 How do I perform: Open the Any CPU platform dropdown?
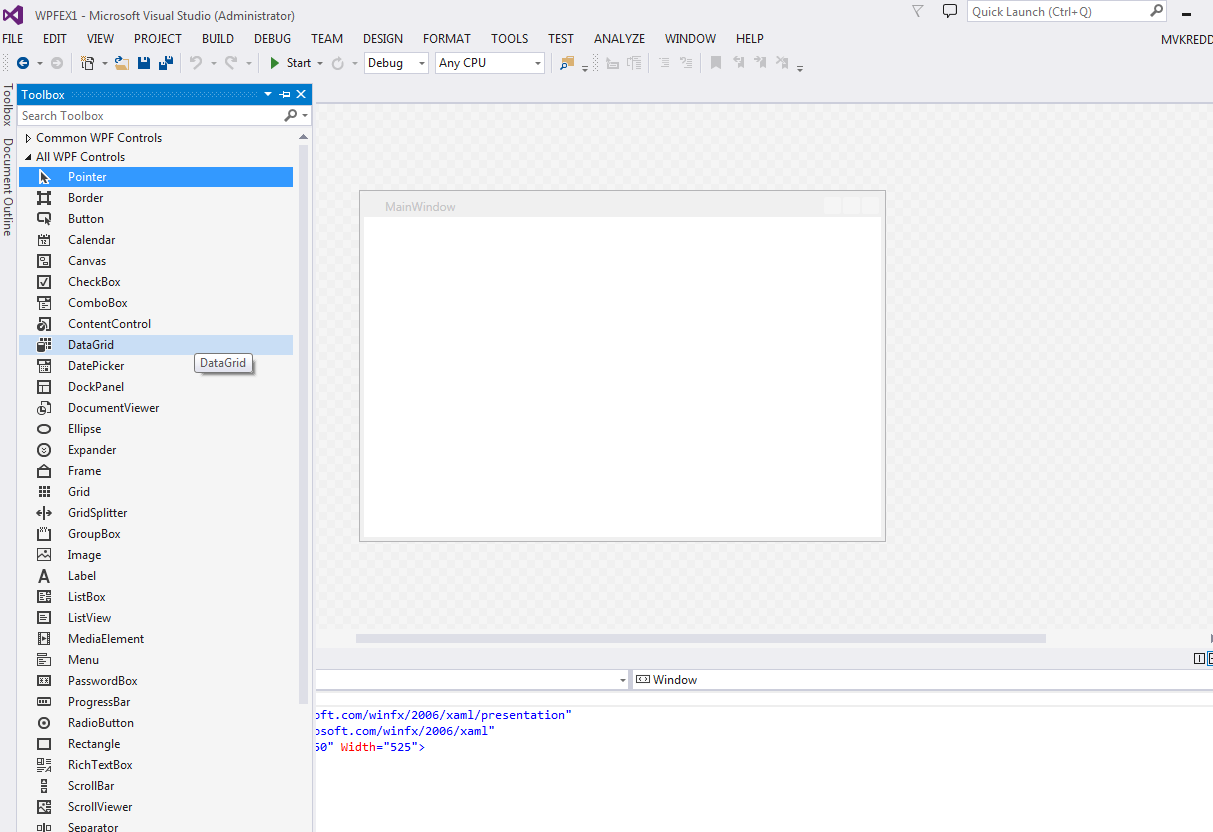click(x=537, y=62)
